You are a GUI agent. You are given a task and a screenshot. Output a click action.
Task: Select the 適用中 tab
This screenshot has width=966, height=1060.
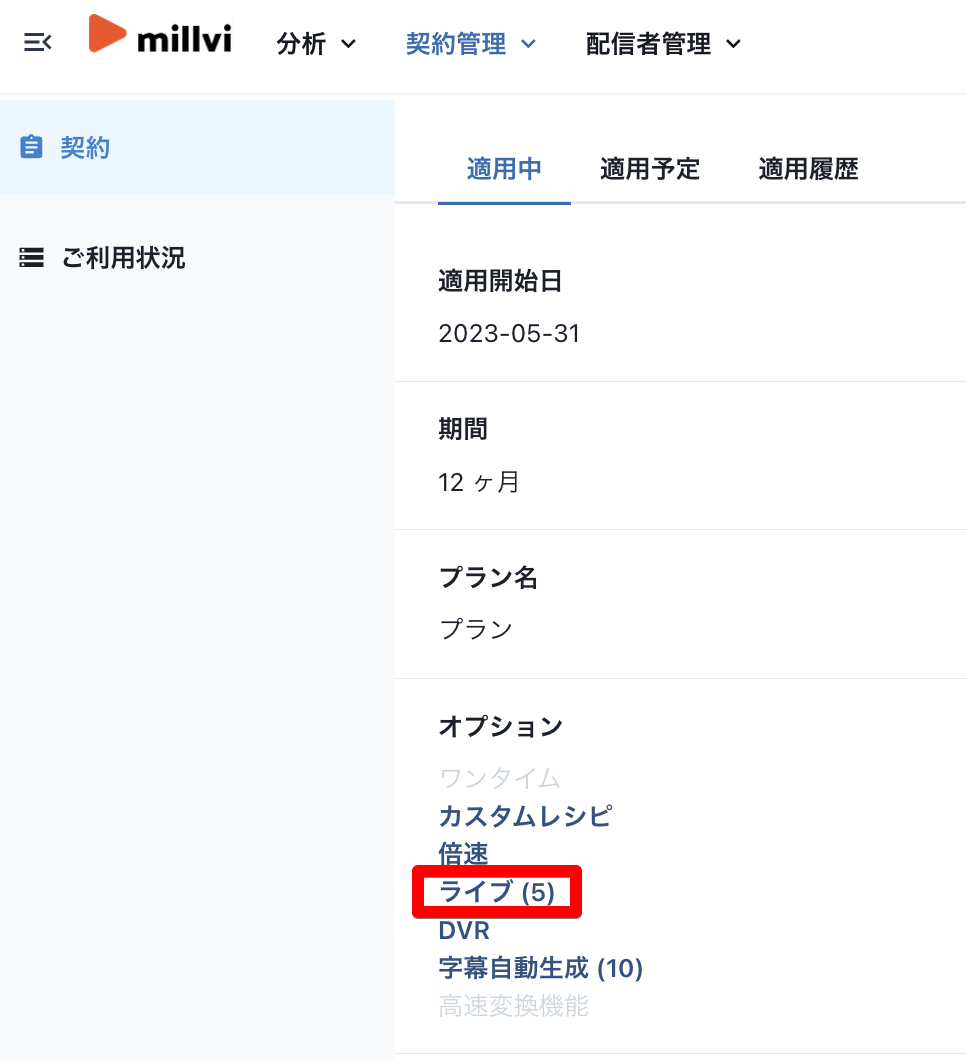504,169
